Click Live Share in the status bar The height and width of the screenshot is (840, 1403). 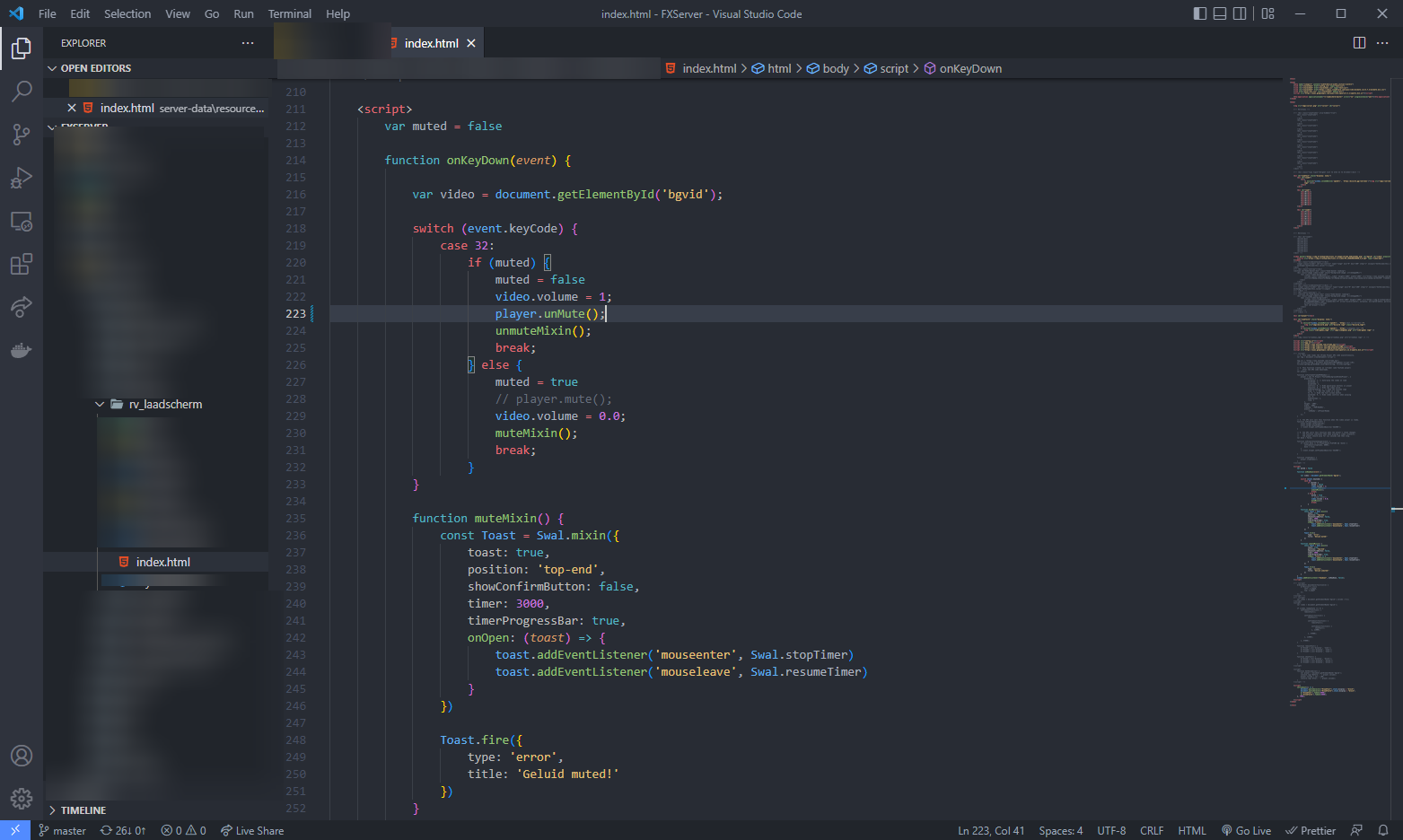pyautogui.click(x=252, y=830)
